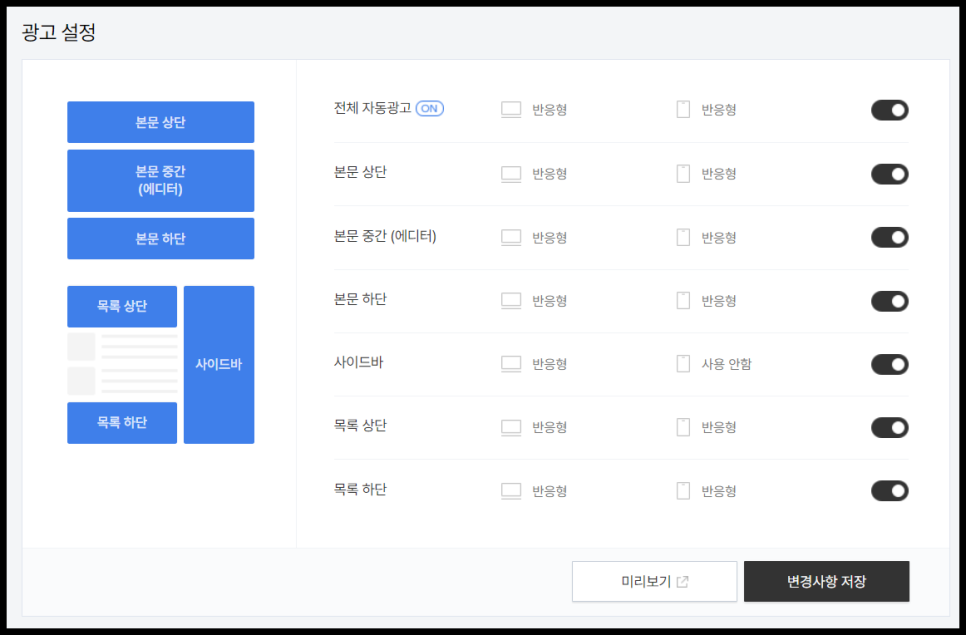Click the mobile phone icon in 전체 자동광고 row
The width and height of the screenshot is (966, 635).
(x=683, y=110)
